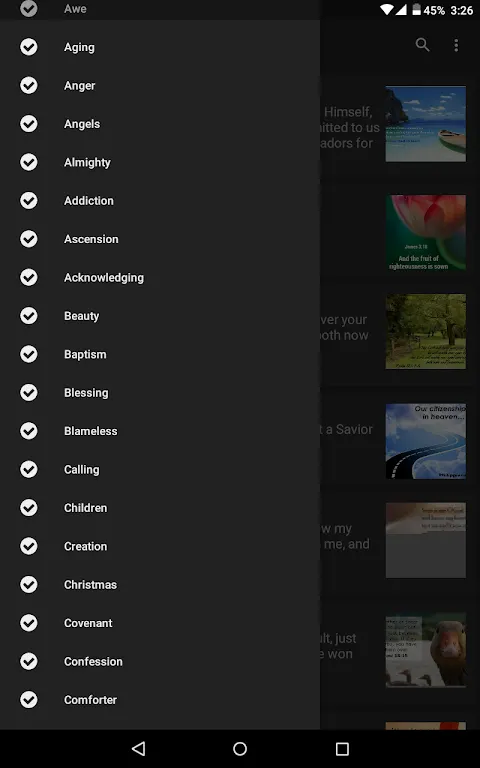
Task: Select the Blessing category label
Action: (x=86, y=393)
